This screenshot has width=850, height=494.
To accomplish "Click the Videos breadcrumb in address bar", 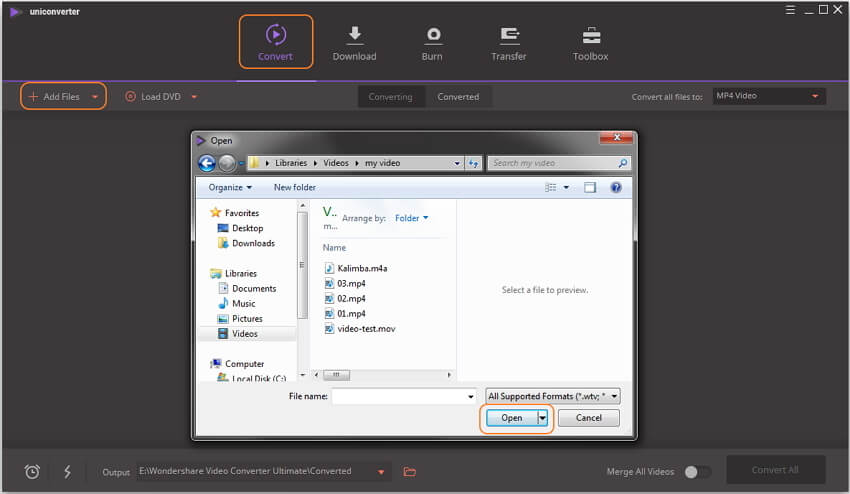I will [336, 163].
